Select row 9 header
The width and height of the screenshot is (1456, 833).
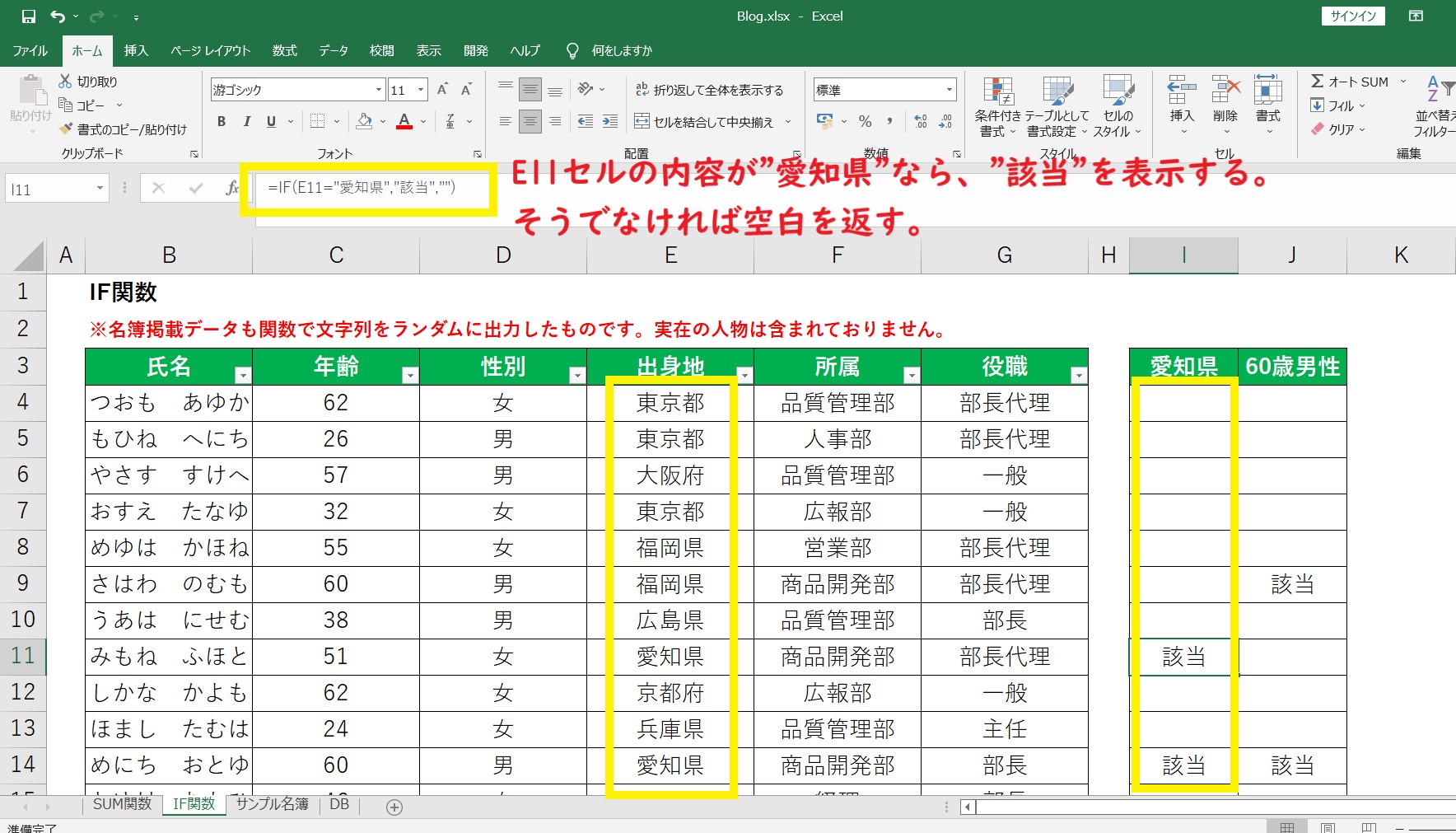[23, 583]
